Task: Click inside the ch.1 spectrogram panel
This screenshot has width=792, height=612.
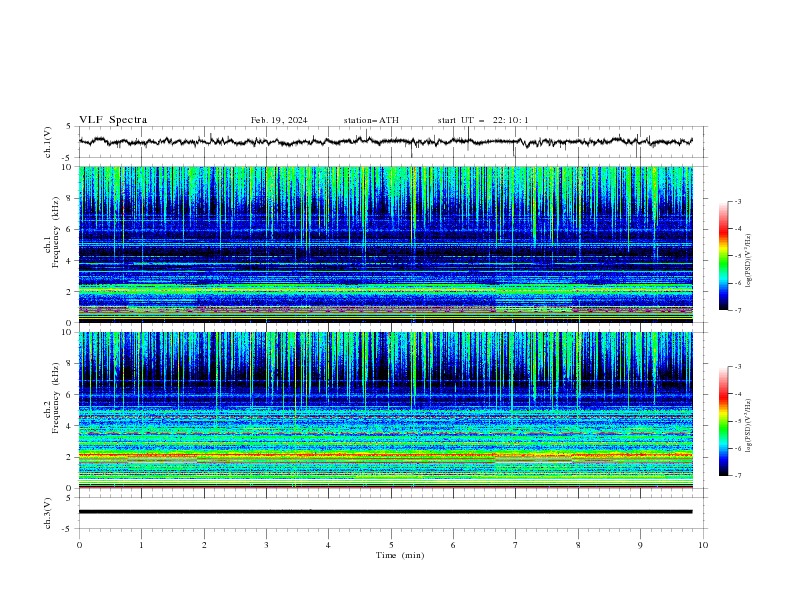Action: pos(386,244)
